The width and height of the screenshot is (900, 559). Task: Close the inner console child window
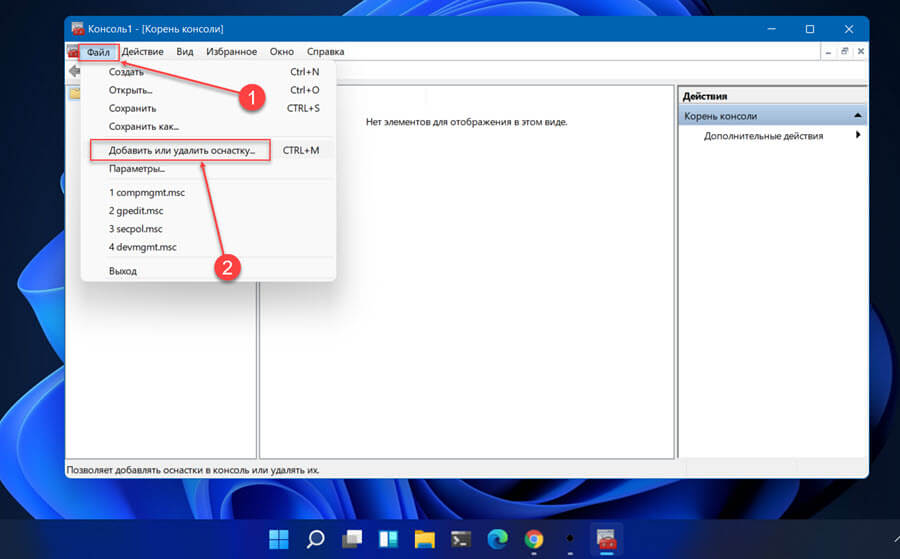(x=860, y=52)
